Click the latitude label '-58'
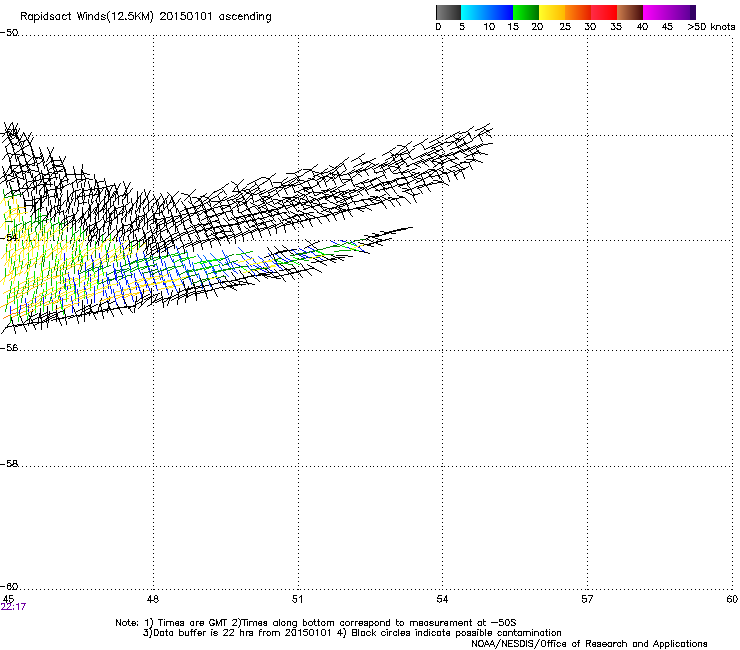This screenshot has height=650, width=740. tap(9, 464)
